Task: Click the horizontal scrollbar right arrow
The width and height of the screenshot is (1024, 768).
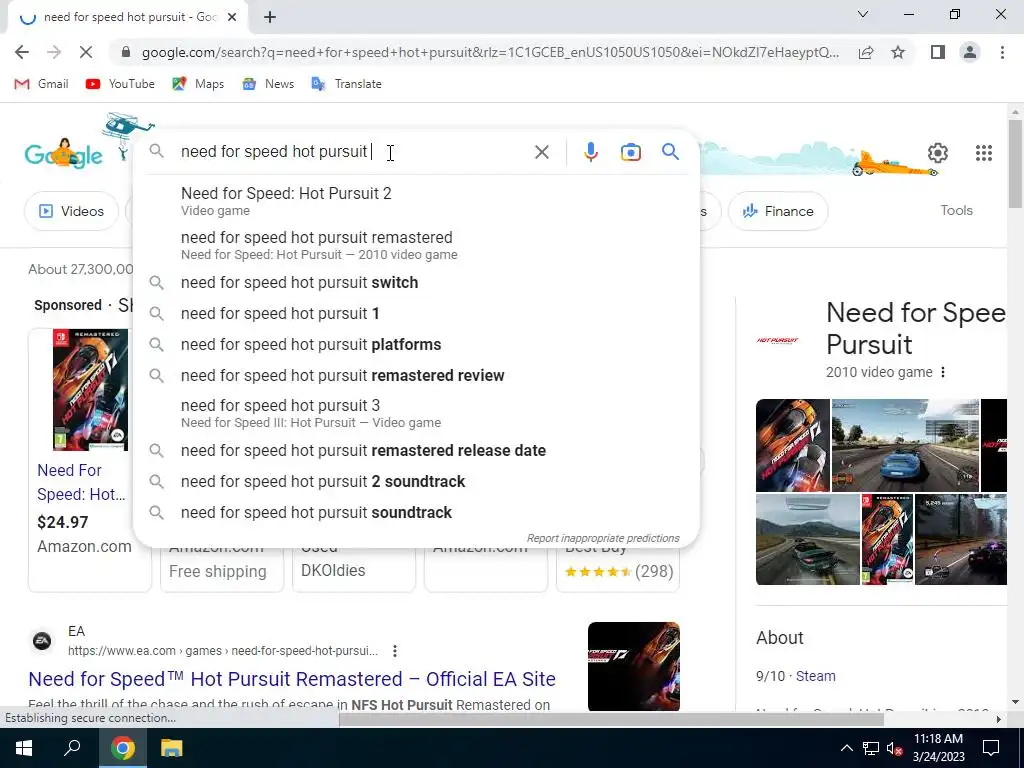Action: point(998,719)
